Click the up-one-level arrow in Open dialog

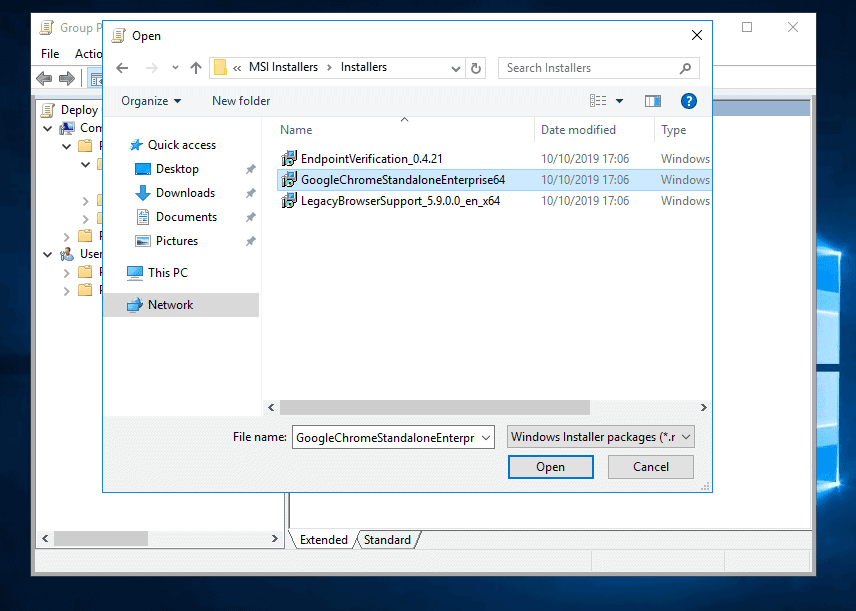(196, 68)
